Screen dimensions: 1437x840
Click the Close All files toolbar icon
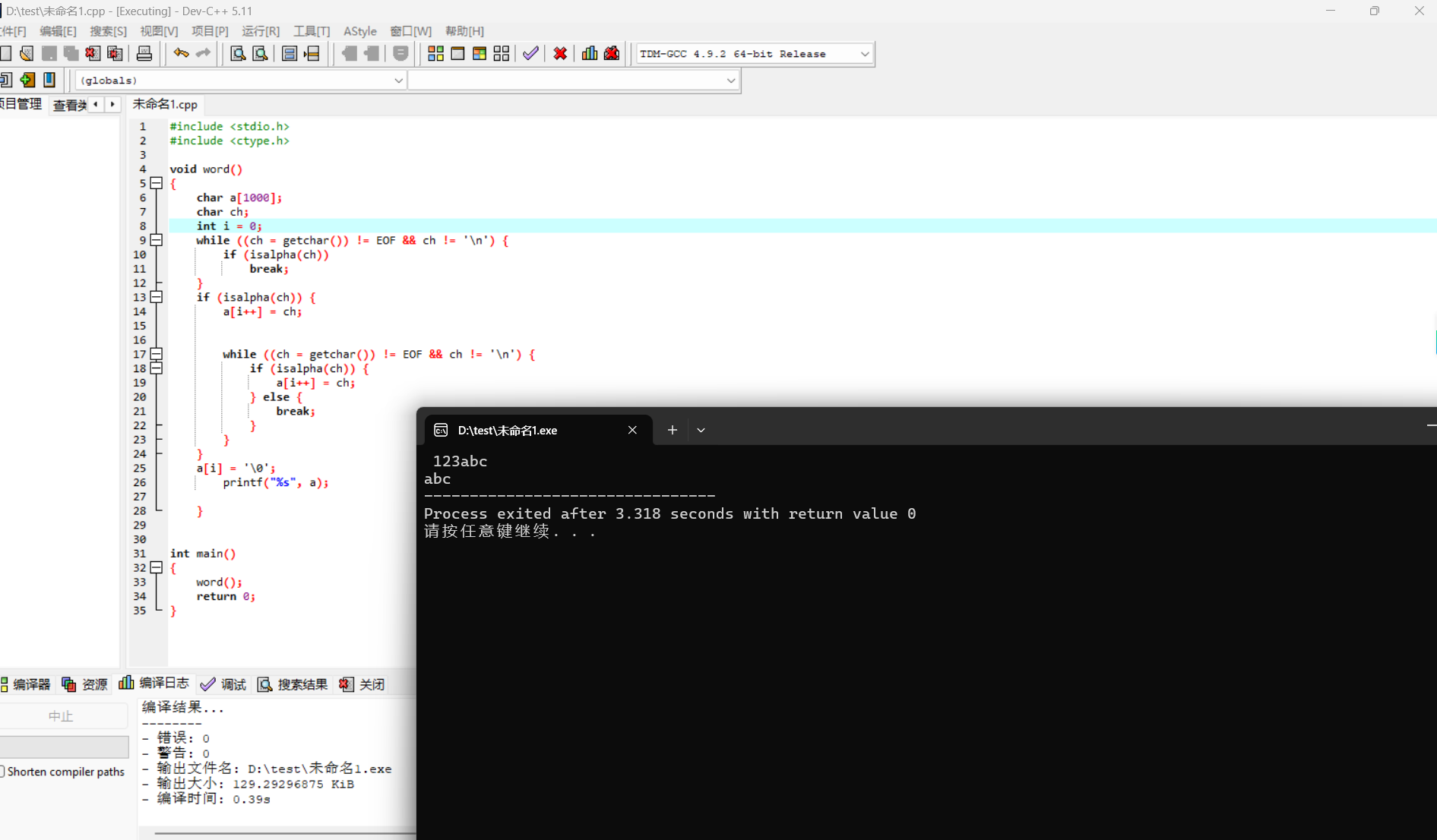[x=115, y=53]
